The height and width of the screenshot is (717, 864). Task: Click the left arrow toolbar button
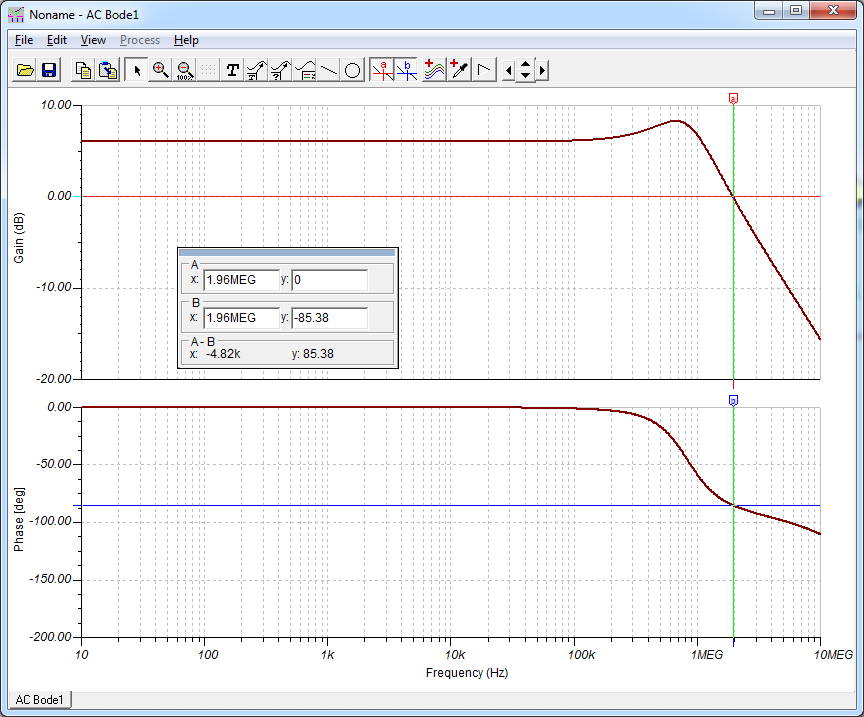(509, 70)
